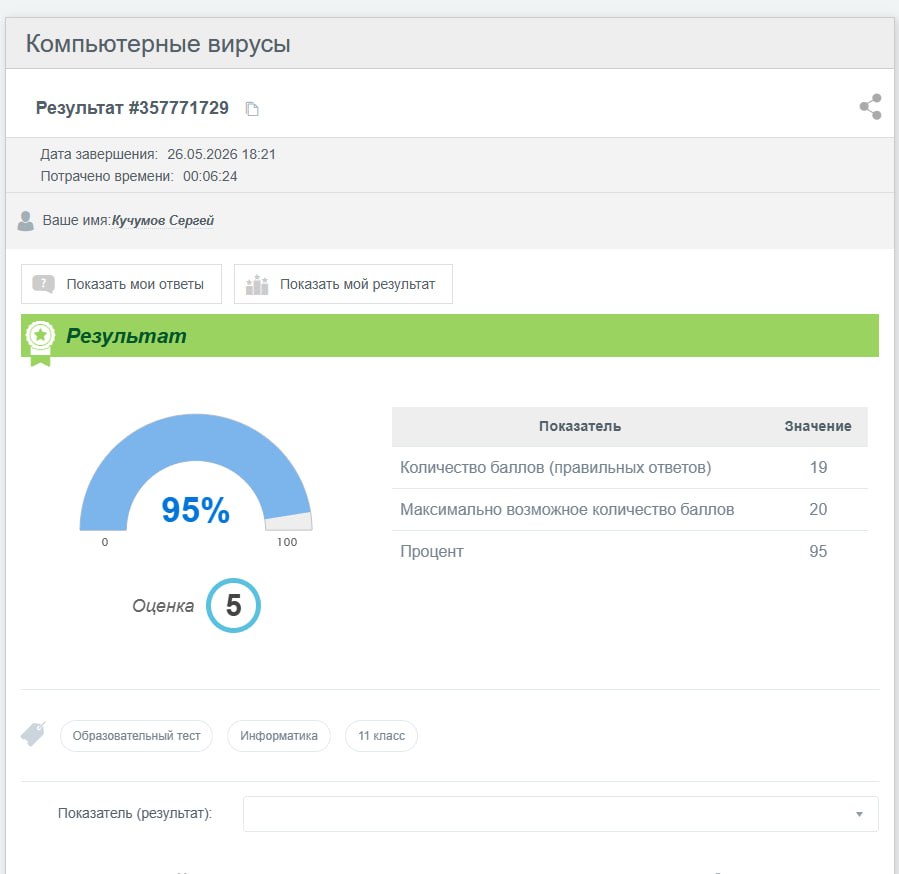Viewport: 899px width, 874px height.
Task: Click the award ribbon badge icon
Action: 40,342
